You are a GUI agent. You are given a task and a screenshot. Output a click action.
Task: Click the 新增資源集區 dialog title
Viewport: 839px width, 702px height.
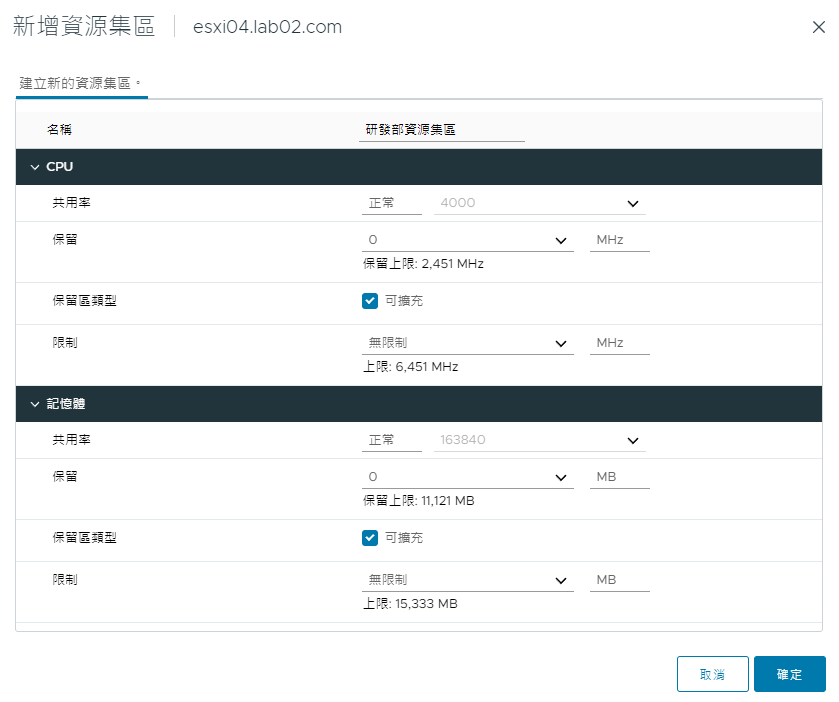coord(84,26)
